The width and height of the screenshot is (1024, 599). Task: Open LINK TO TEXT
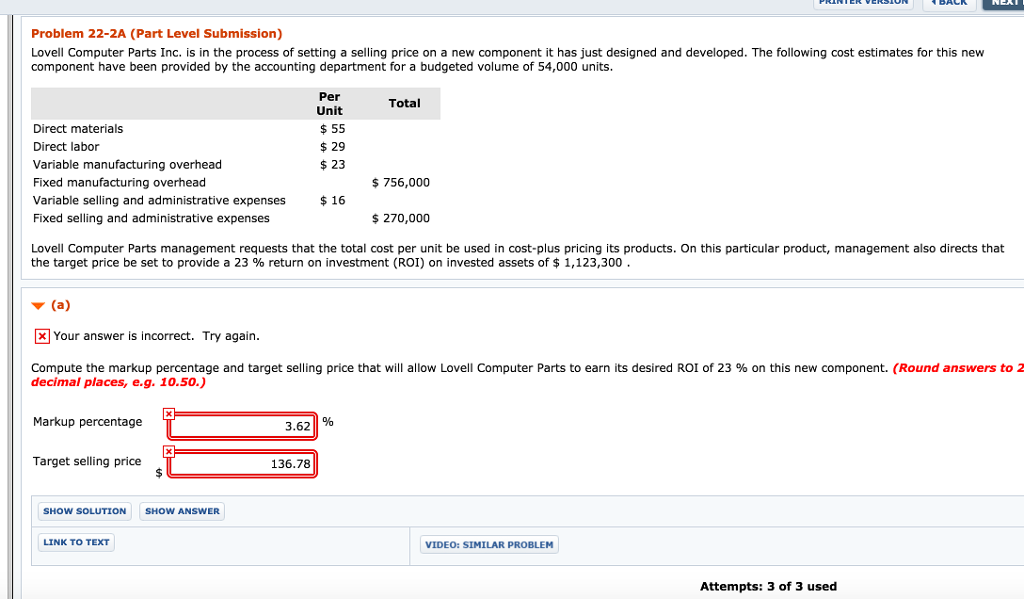pos(75,542)
